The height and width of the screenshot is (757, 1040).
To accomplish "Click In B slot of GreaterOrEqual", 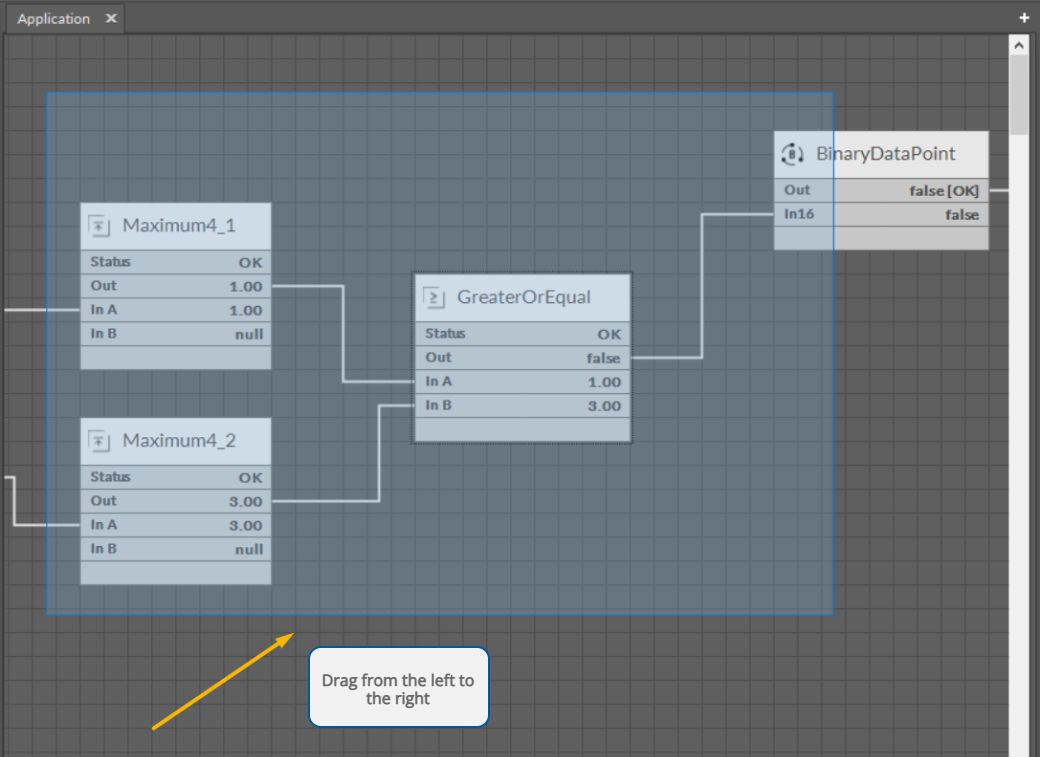I will [523, 406].
